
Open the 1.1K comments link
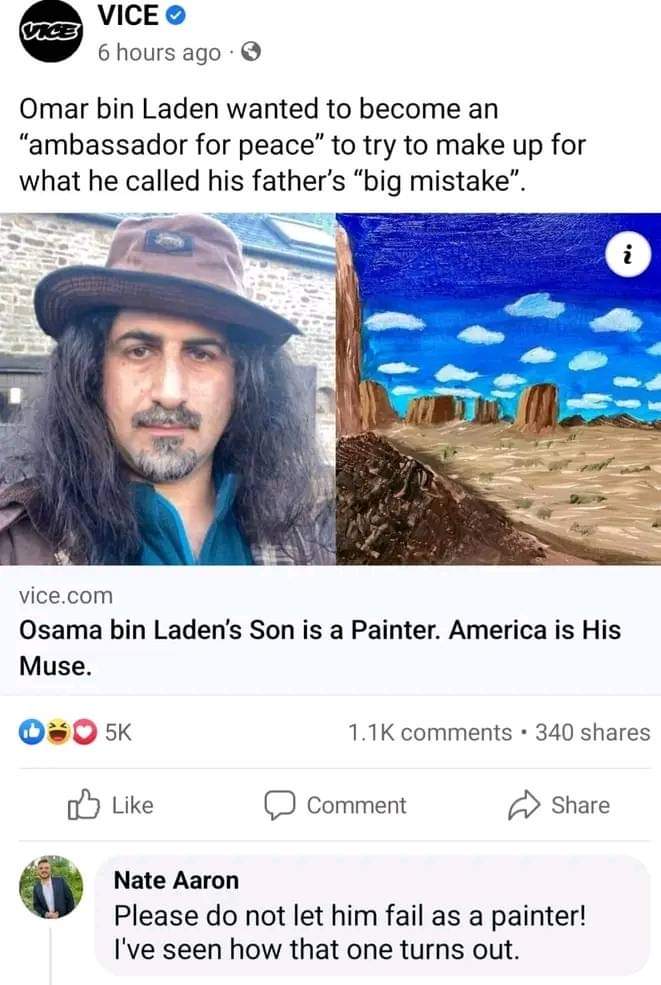pyautogui.click(x=429, y=732)
